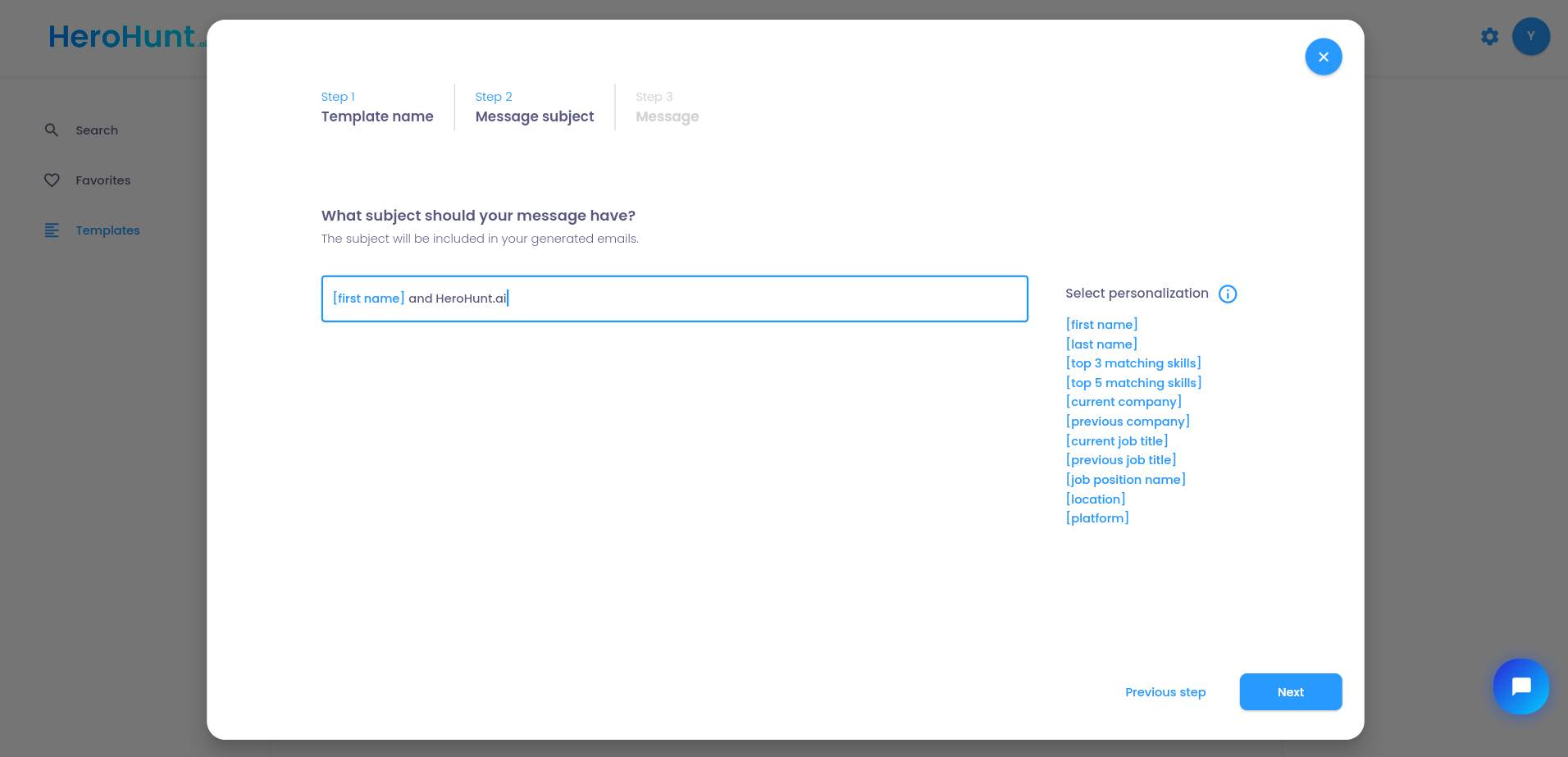Image resolution: width=1568 pixels, height=757 pixels.
Task: Click the HeroHunt logo
Action: [x=123, y=37]
